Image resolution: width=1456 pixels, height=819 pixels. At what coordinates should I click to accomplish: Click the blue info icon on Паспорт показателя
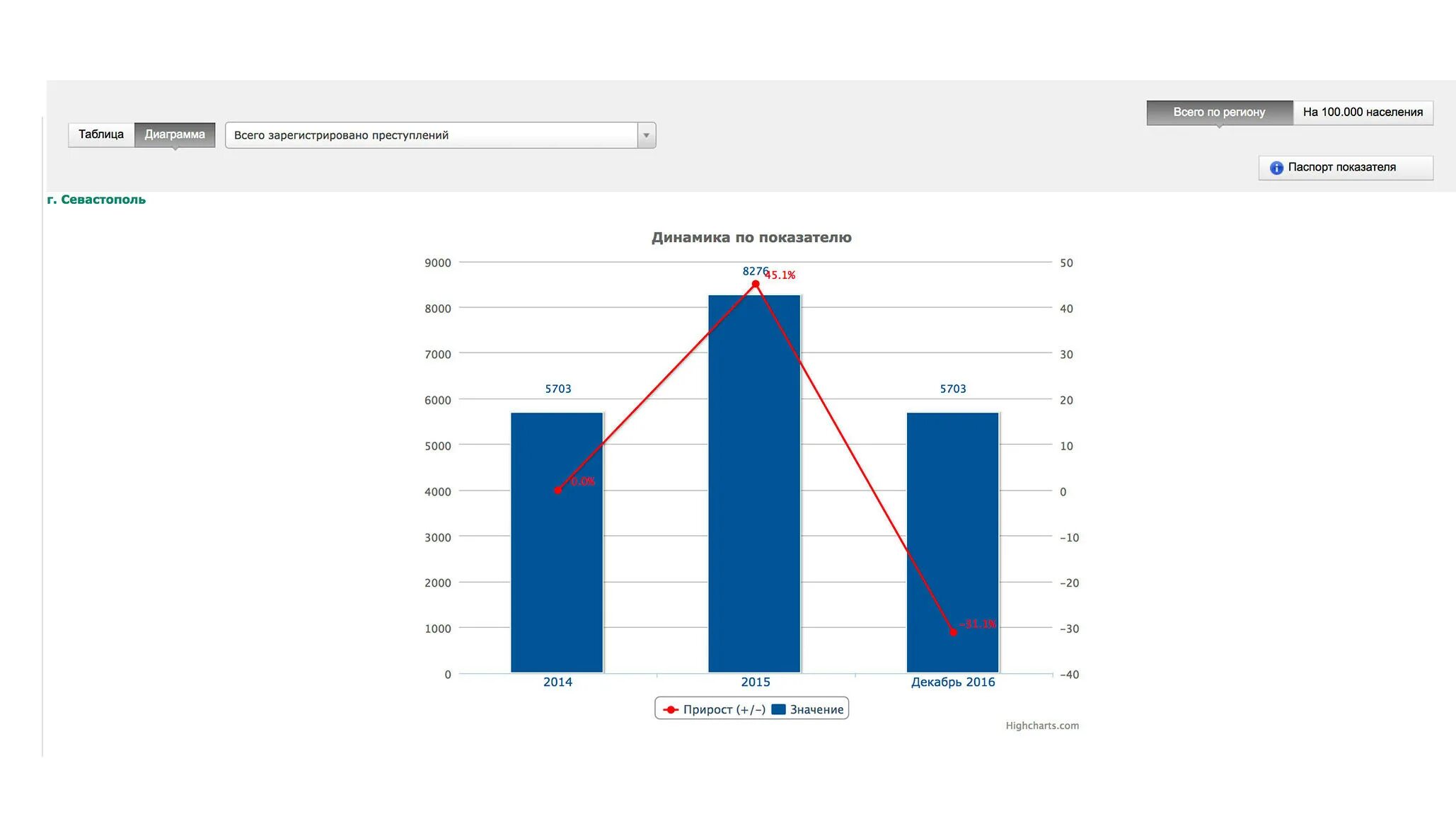1276,168
